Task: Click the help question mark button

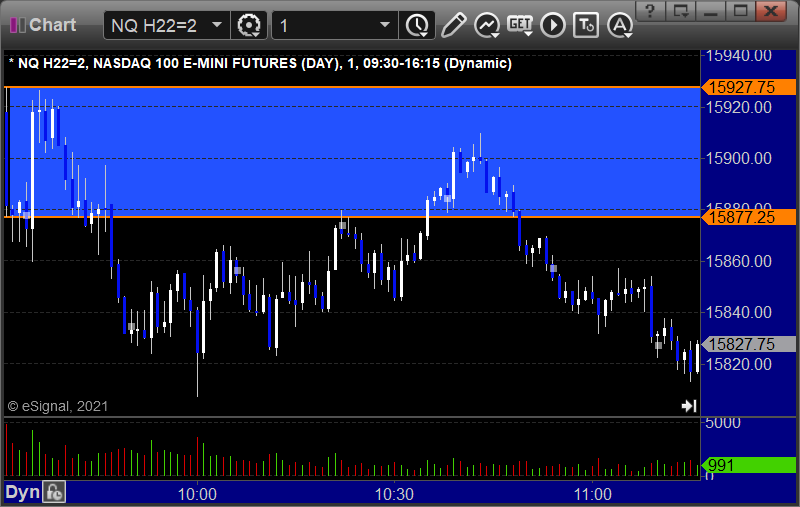Action: point(649,11)
